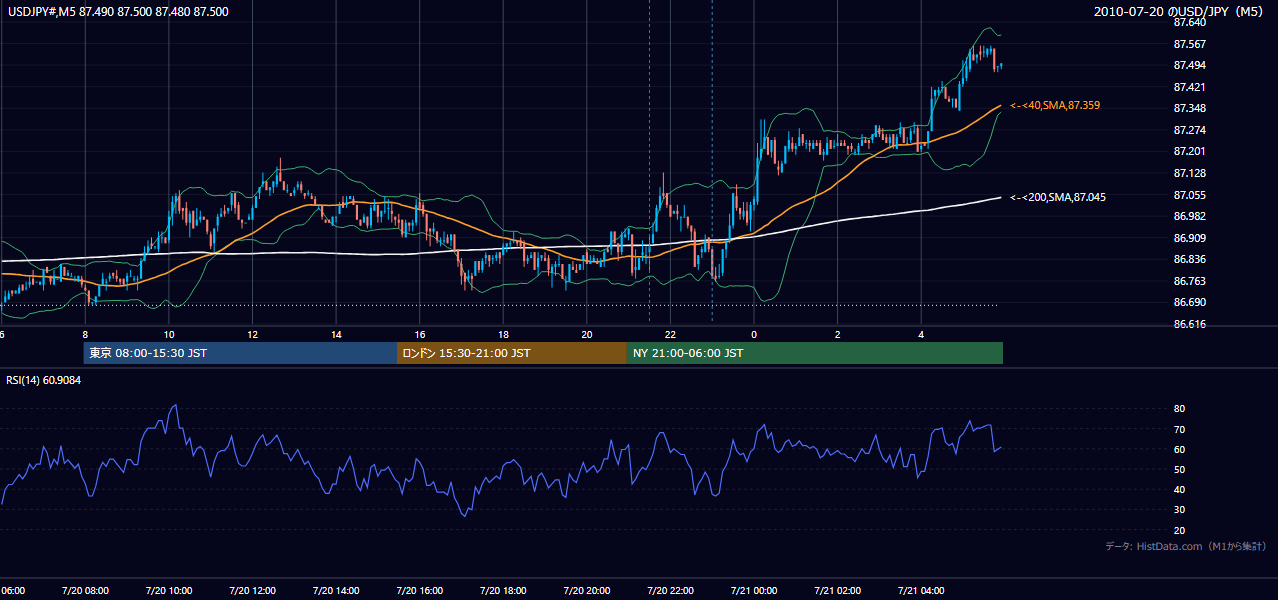Click price scale value 87.201
This screenshot has width=1278, height=600.
pos(1188,151)
